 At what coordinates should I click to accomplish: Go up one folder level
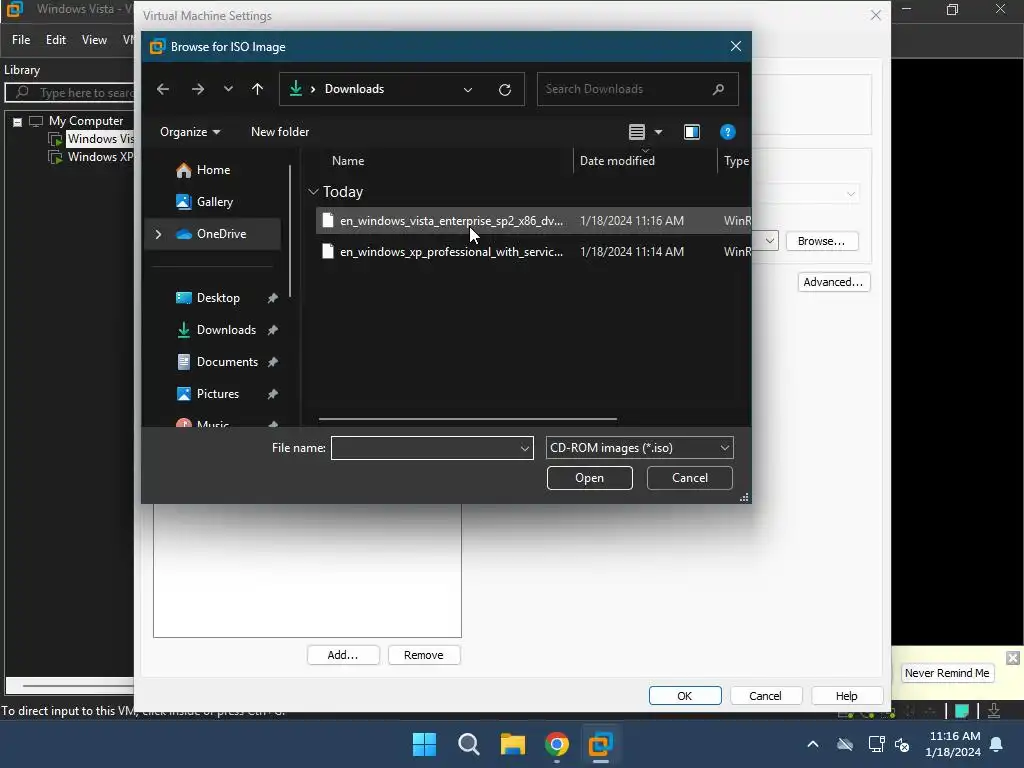pyautogui.click(x=257, y=89)
